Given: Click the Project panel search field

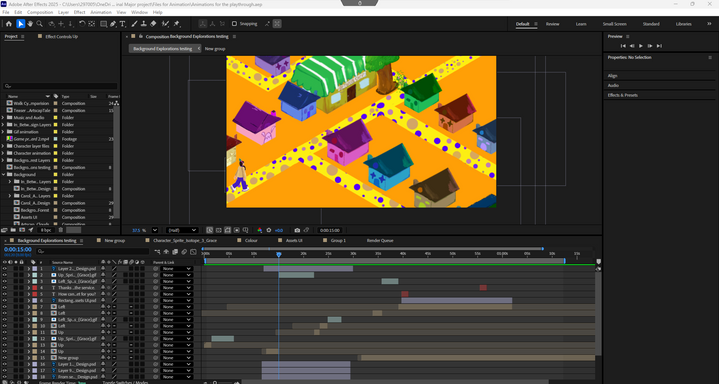Looking at the screenshot, I should 60,86.
